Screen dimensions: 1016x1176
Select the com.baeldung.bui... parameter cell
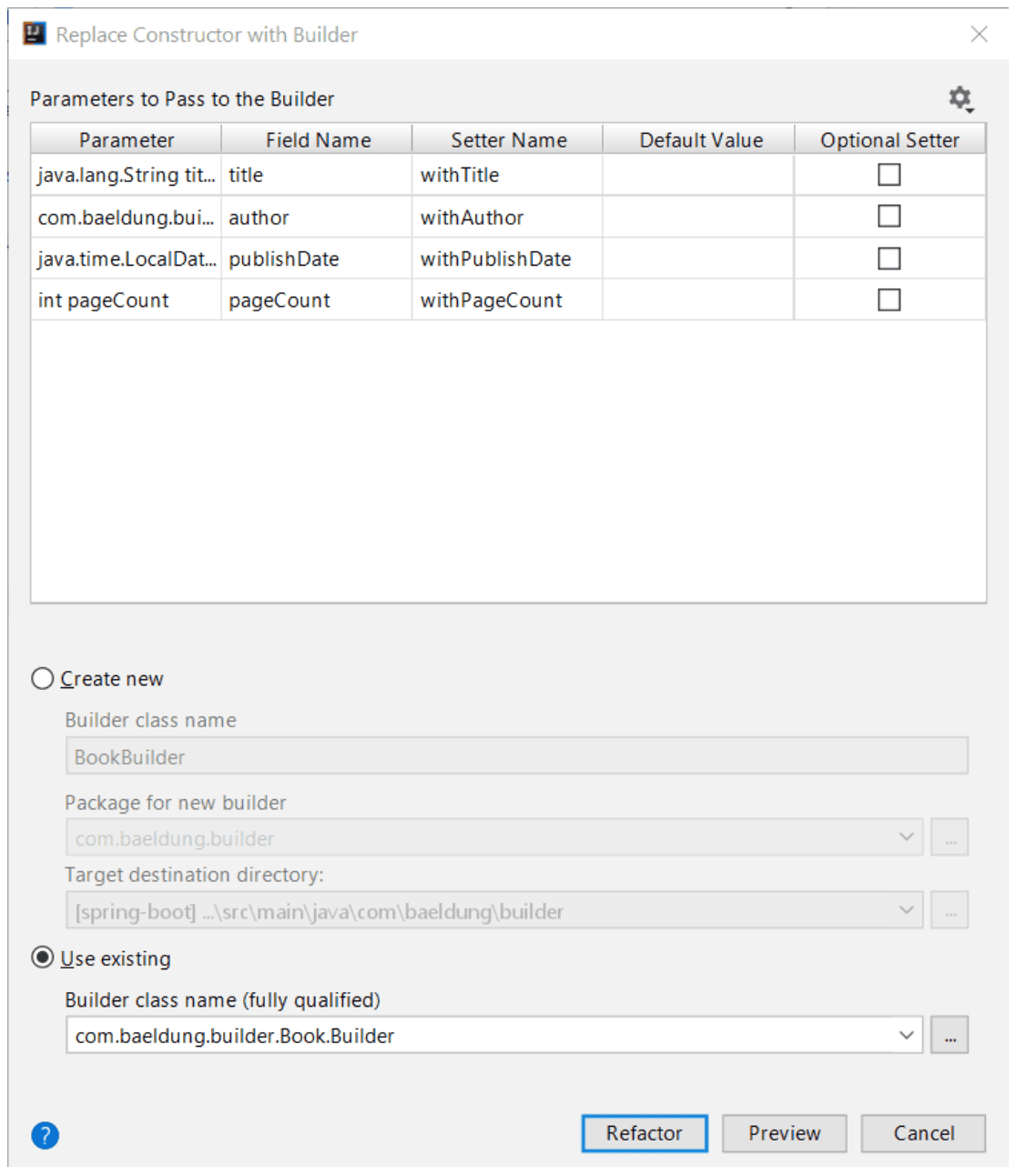coord(127,217)
